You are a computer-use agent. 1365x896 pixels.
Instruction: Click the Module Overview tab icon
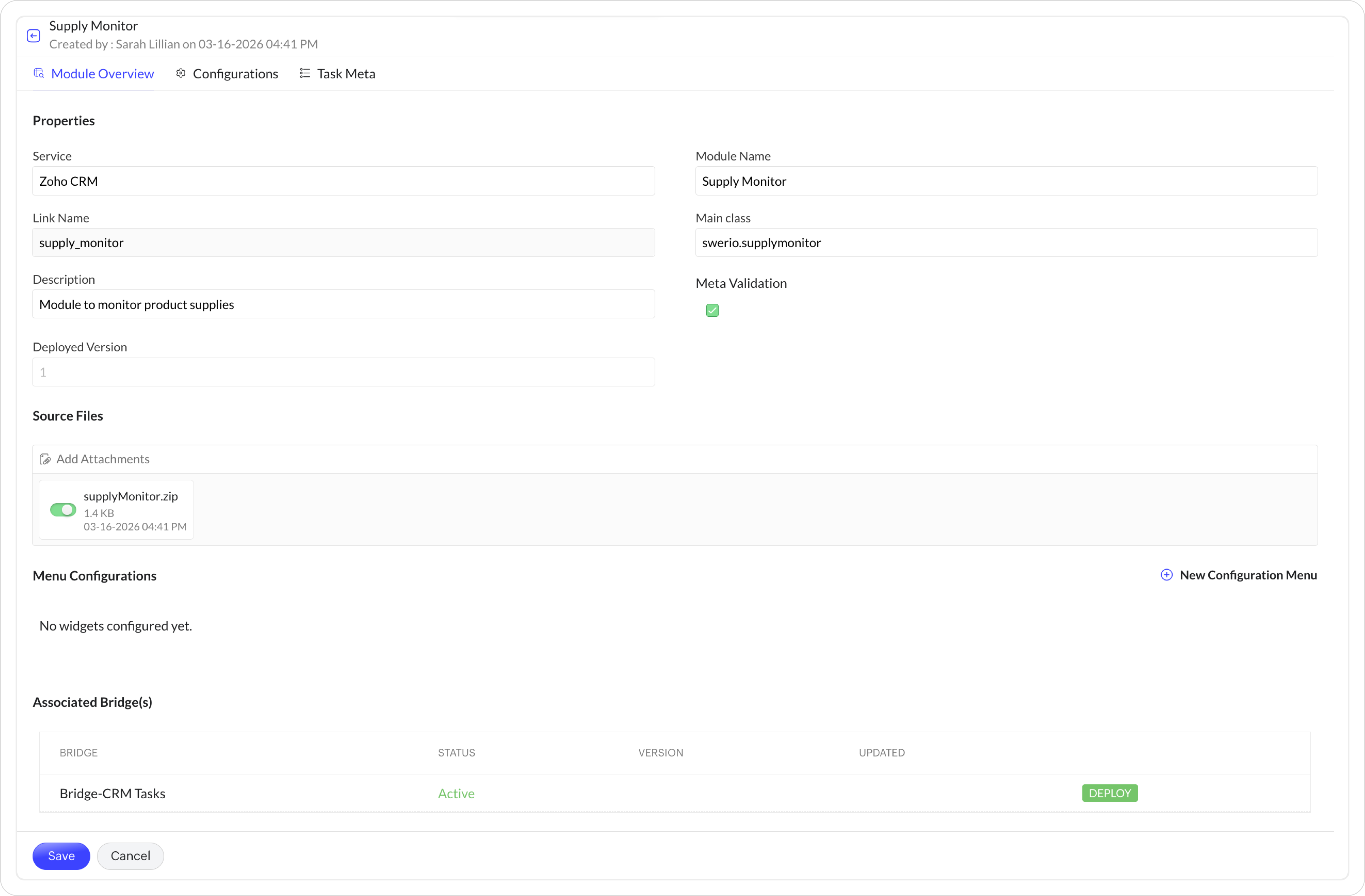coord(39,74)
